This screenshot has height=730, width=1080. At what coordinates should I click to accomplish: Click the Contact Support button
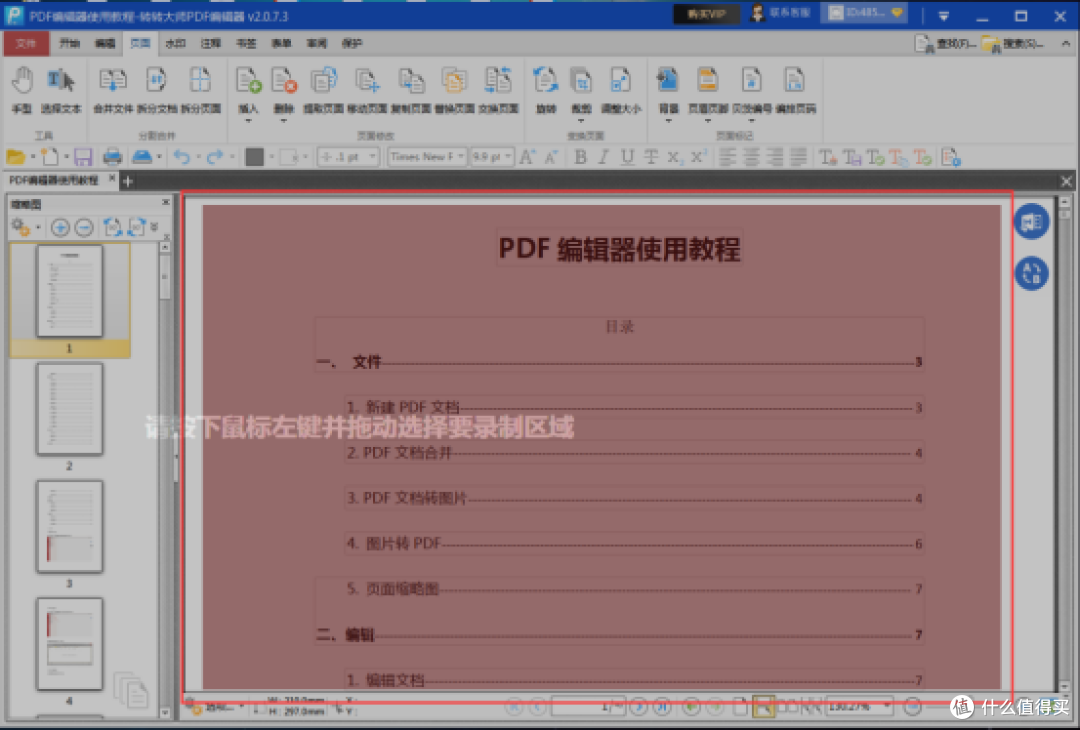point(780,13)
